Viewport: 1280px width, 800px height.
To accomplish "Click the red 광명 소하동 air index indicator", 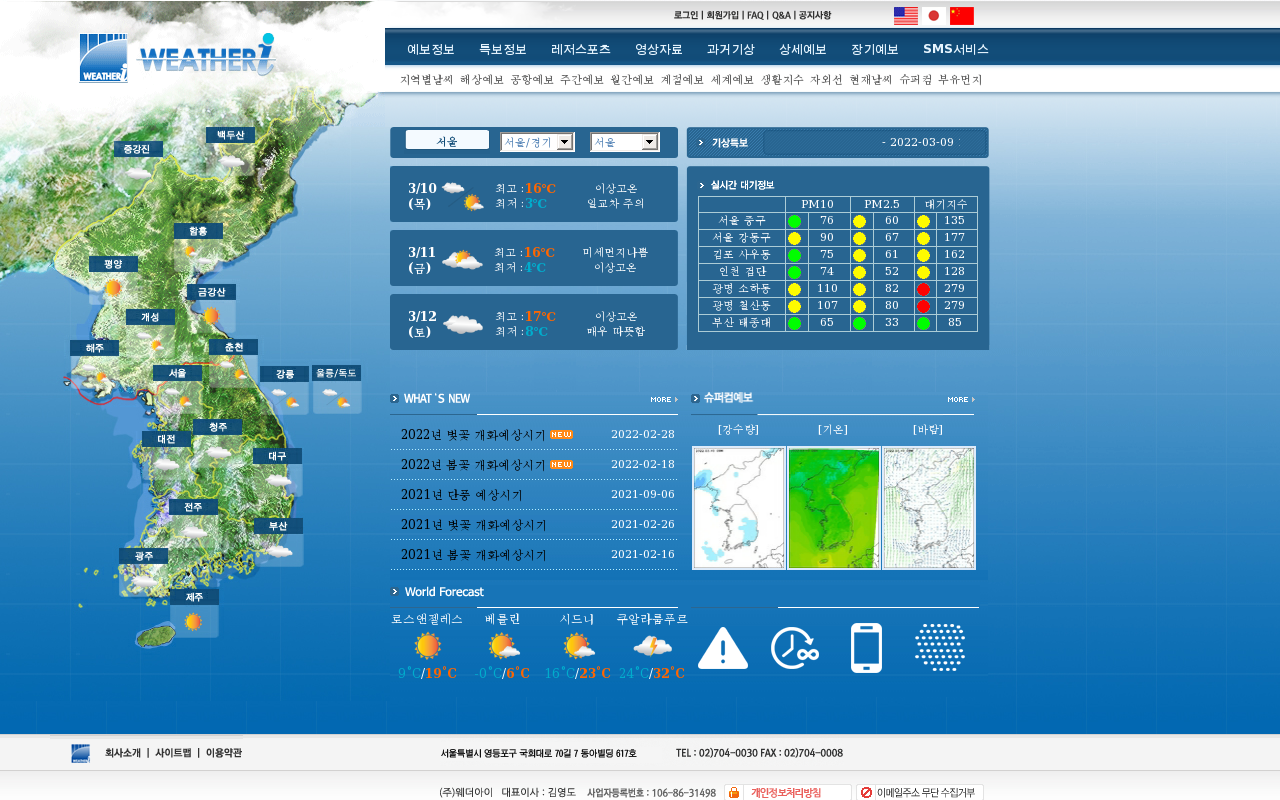I will (x=923, y=289).
